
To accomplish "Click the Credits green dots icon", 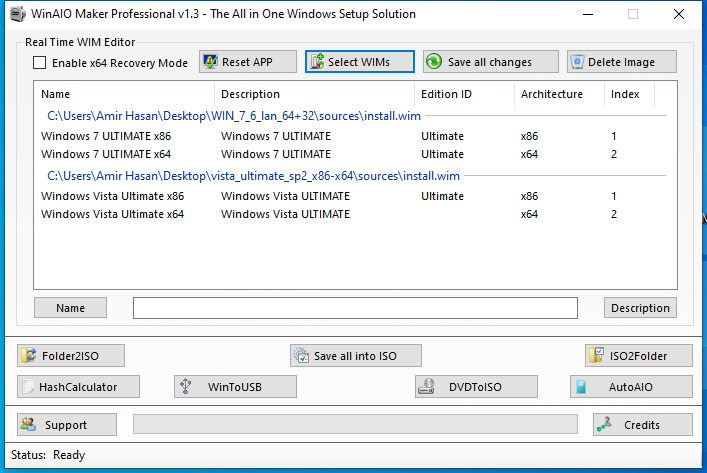I will pos(604,424).
